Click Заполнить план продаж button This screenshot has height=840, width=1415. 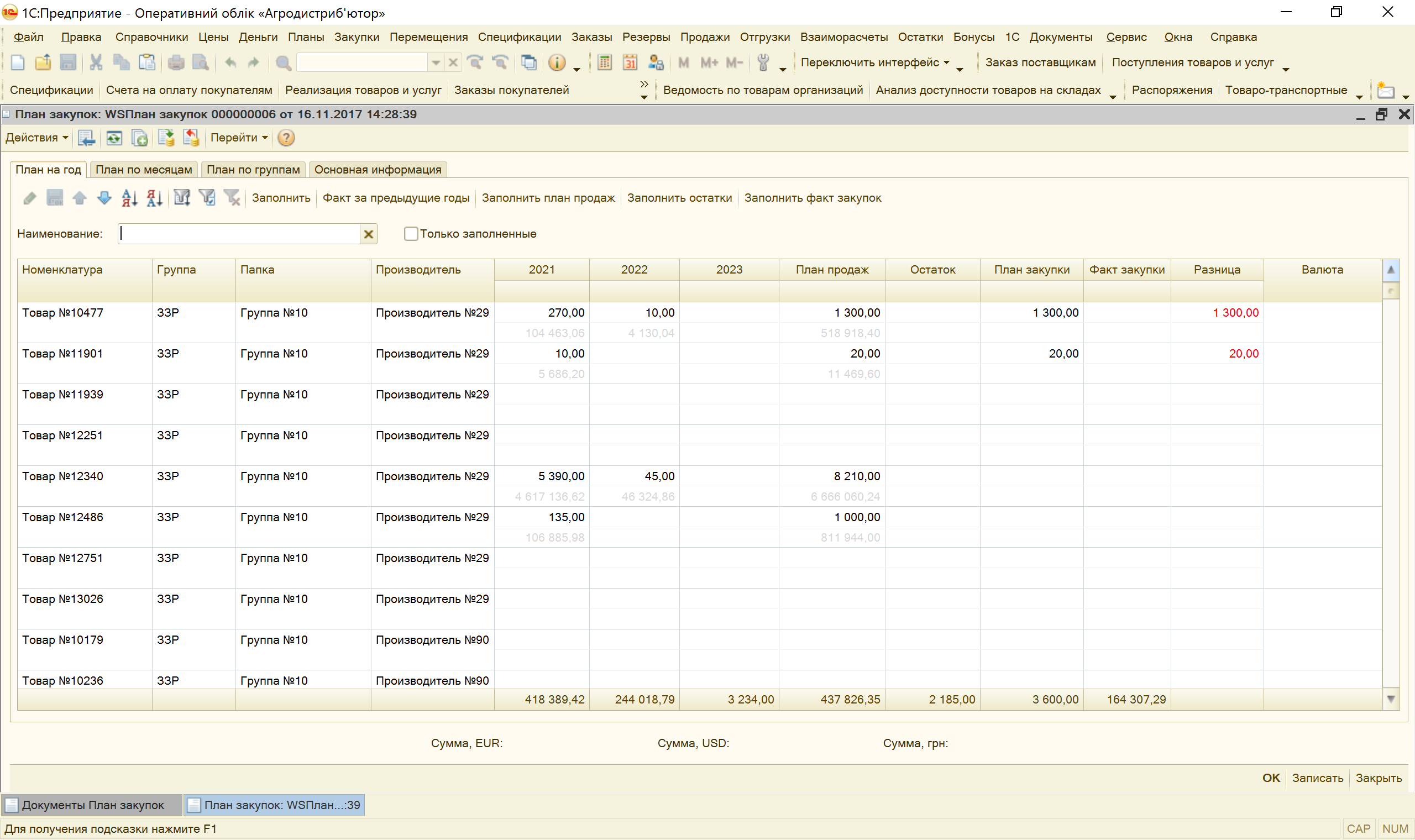(x=548, y=198)
